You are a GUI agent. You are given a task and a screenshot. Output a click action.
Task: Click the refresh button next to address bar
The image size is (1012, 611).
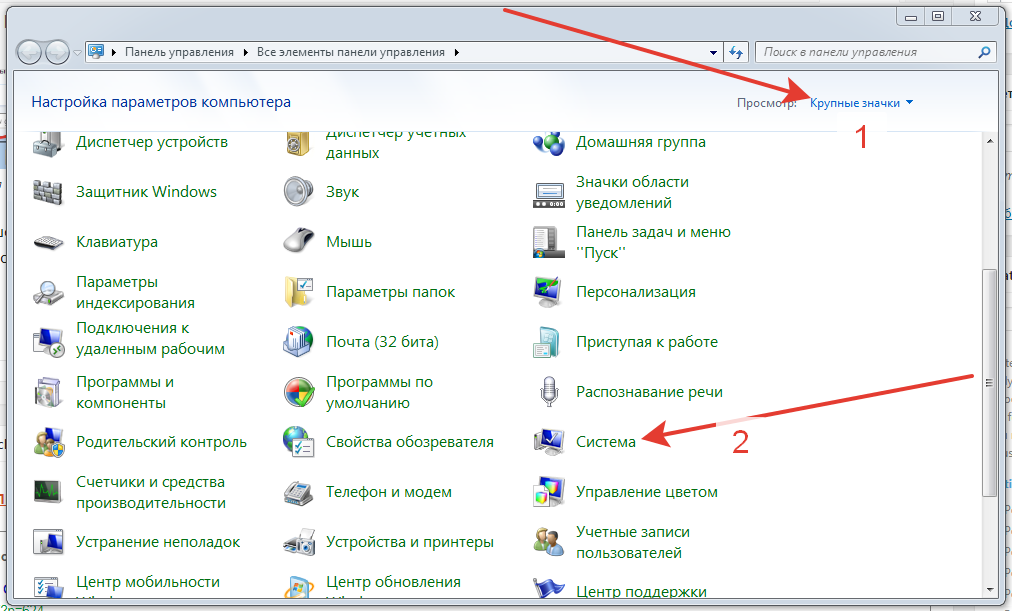[x=736, y=52]
